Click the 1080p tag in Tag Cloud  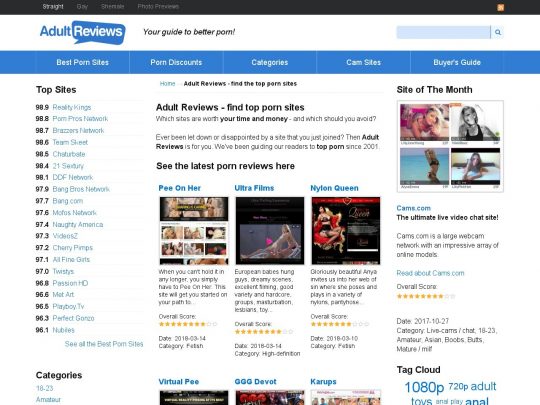(x=424, y=387)
